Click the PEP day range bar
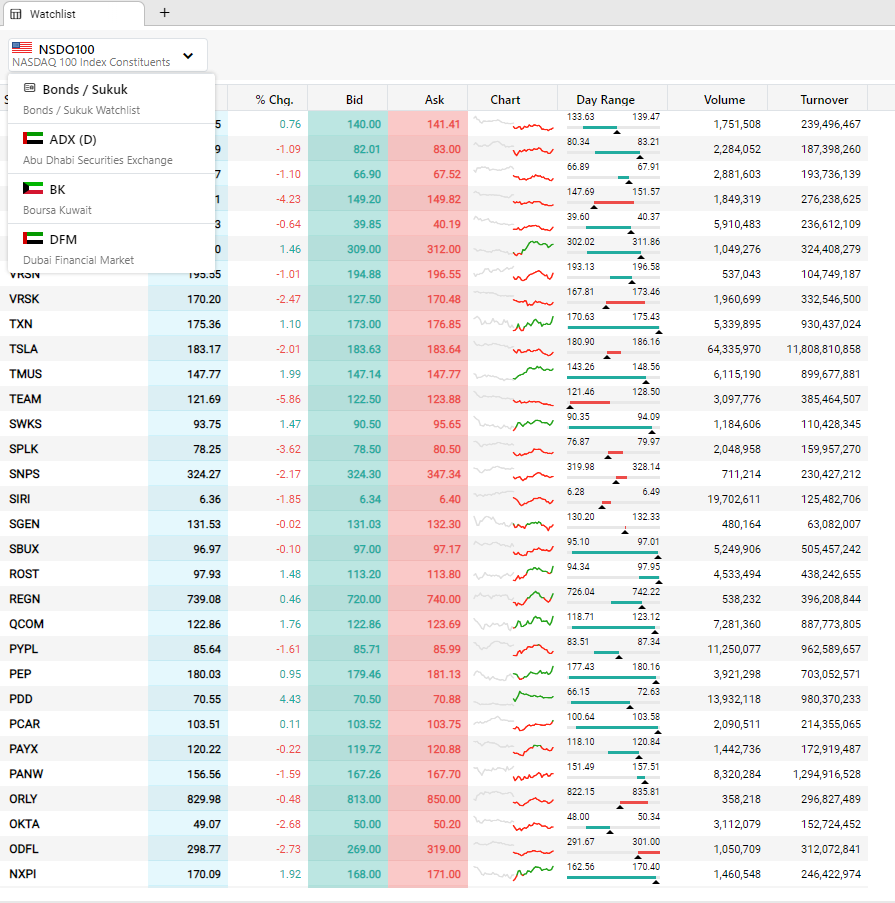 click(x=613, y=678)
